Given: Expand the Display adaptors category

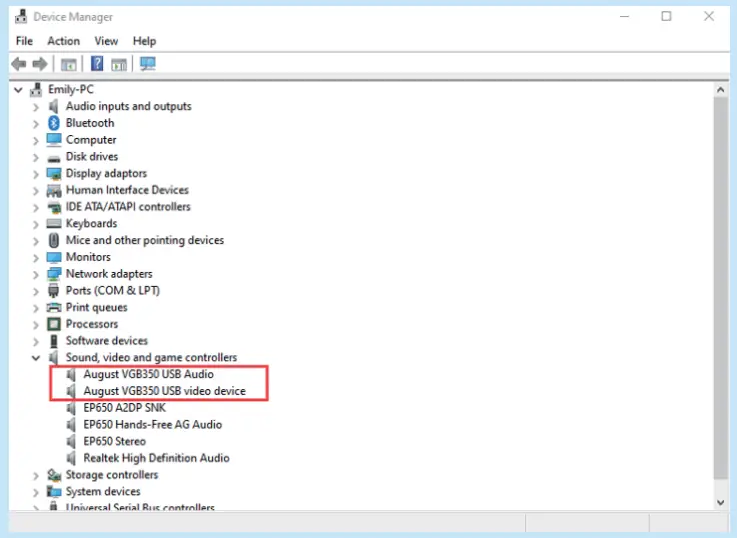Looking at the screenshot, I should [36, 174].
